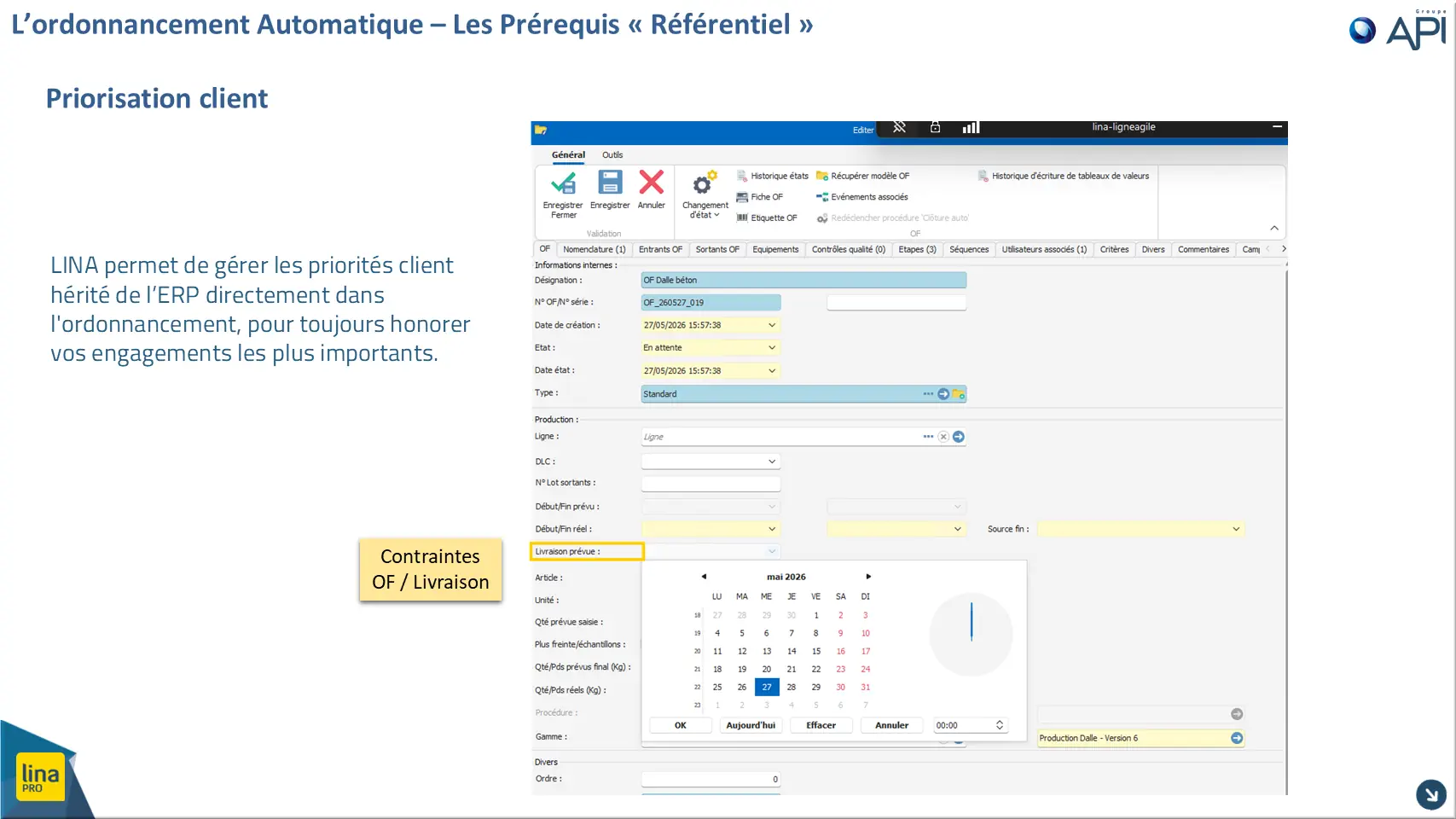Select the Entrants OF tab
The image size is (1456, 819).
pos(660,249)
